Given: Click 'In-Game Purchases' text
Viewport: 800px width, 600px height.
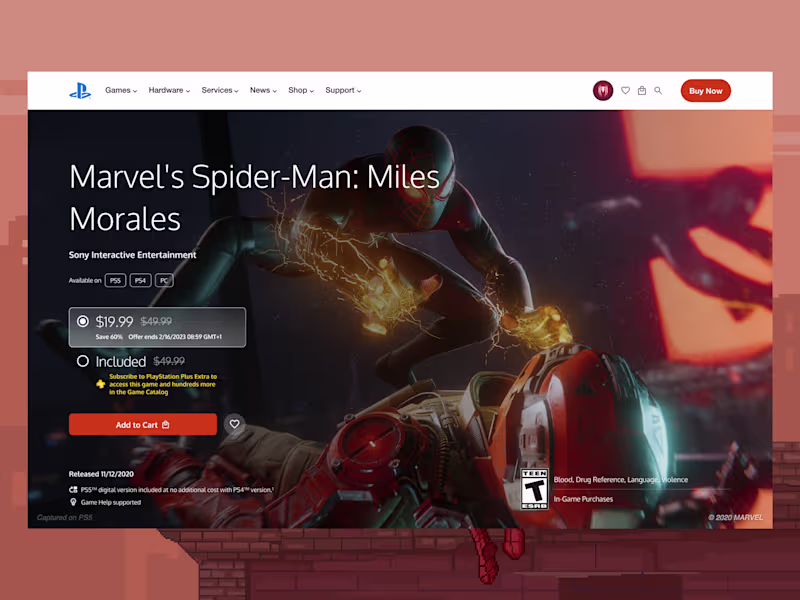Looking at the screenshot, I should [583, 499].
